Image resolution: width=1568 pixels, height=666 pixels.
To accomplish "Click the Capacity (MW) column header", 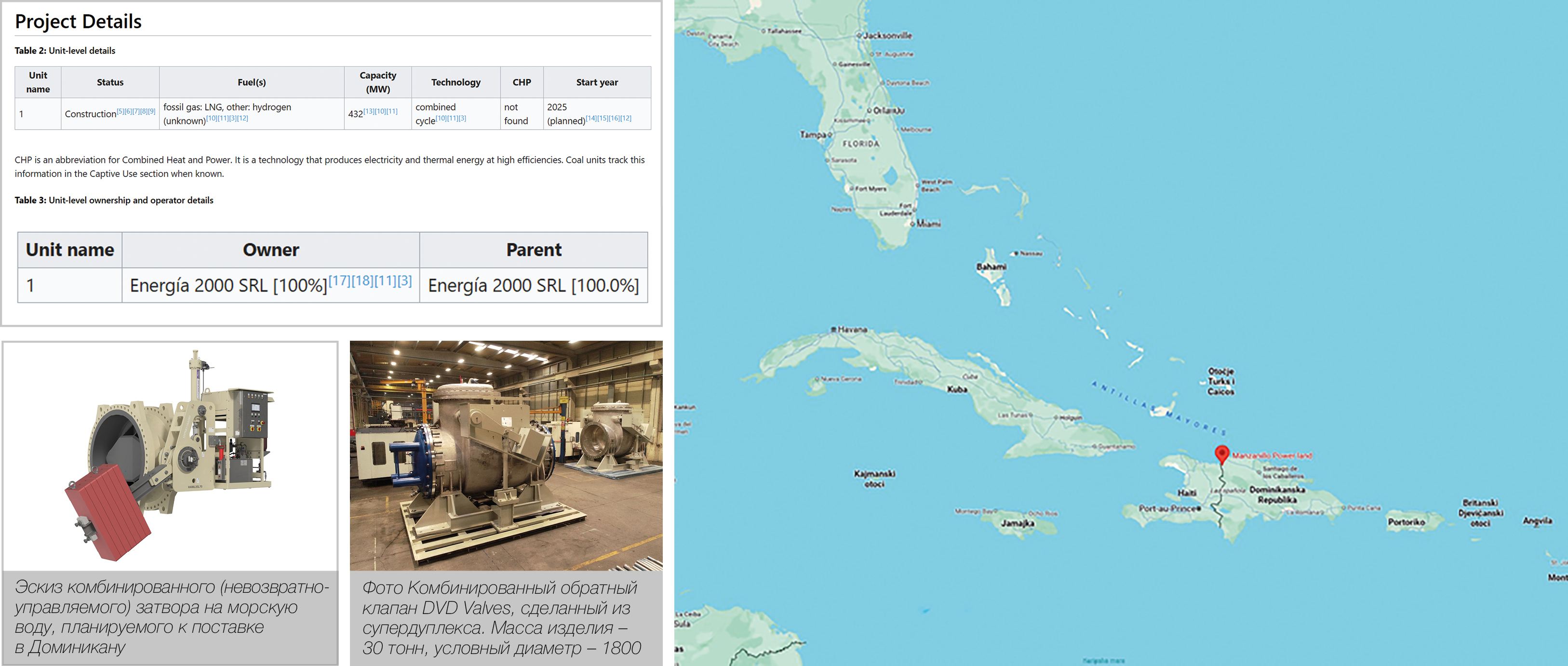I will click(x=377, y=82).
